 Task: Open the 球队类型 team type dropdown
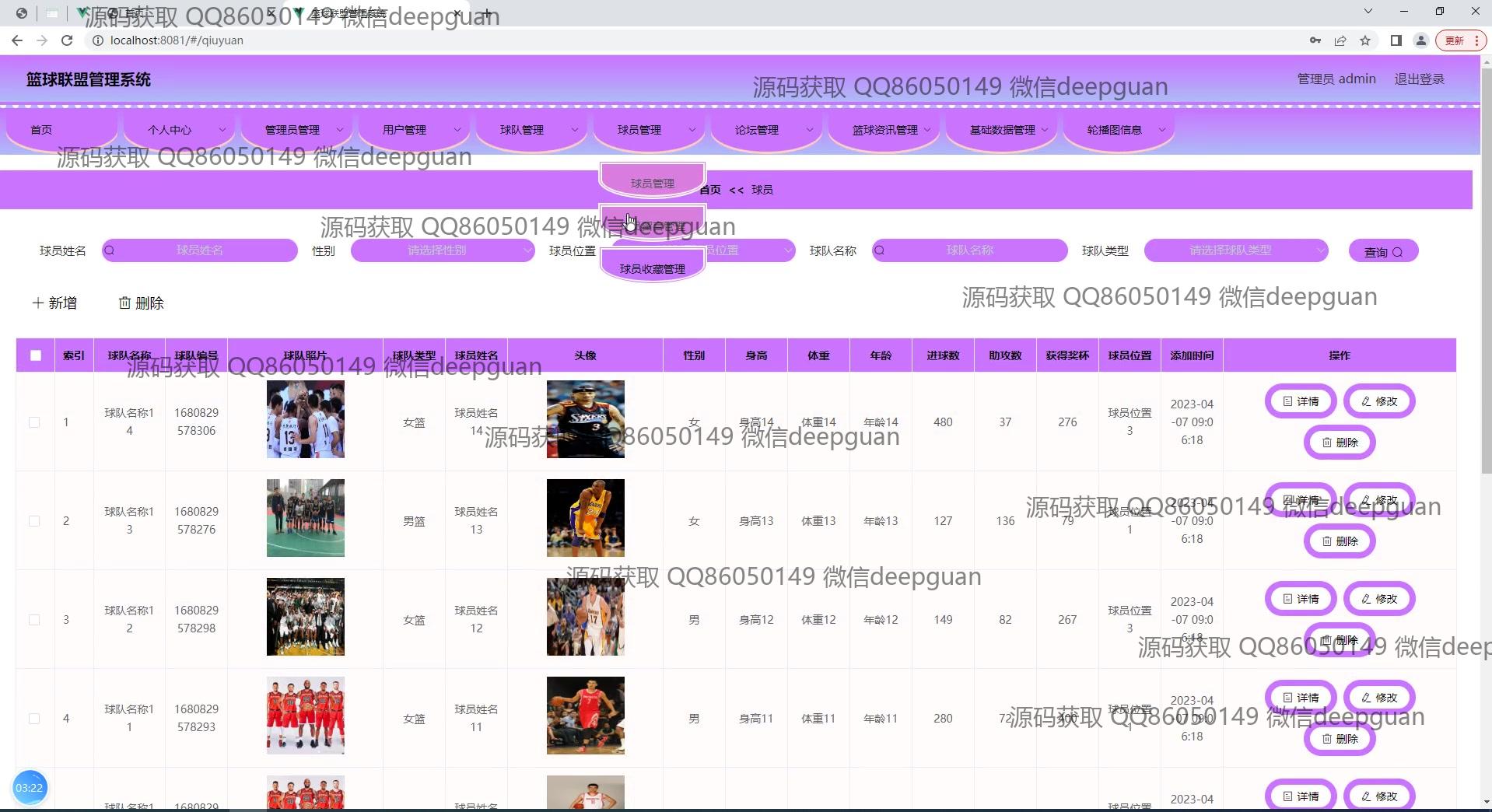1236,250
